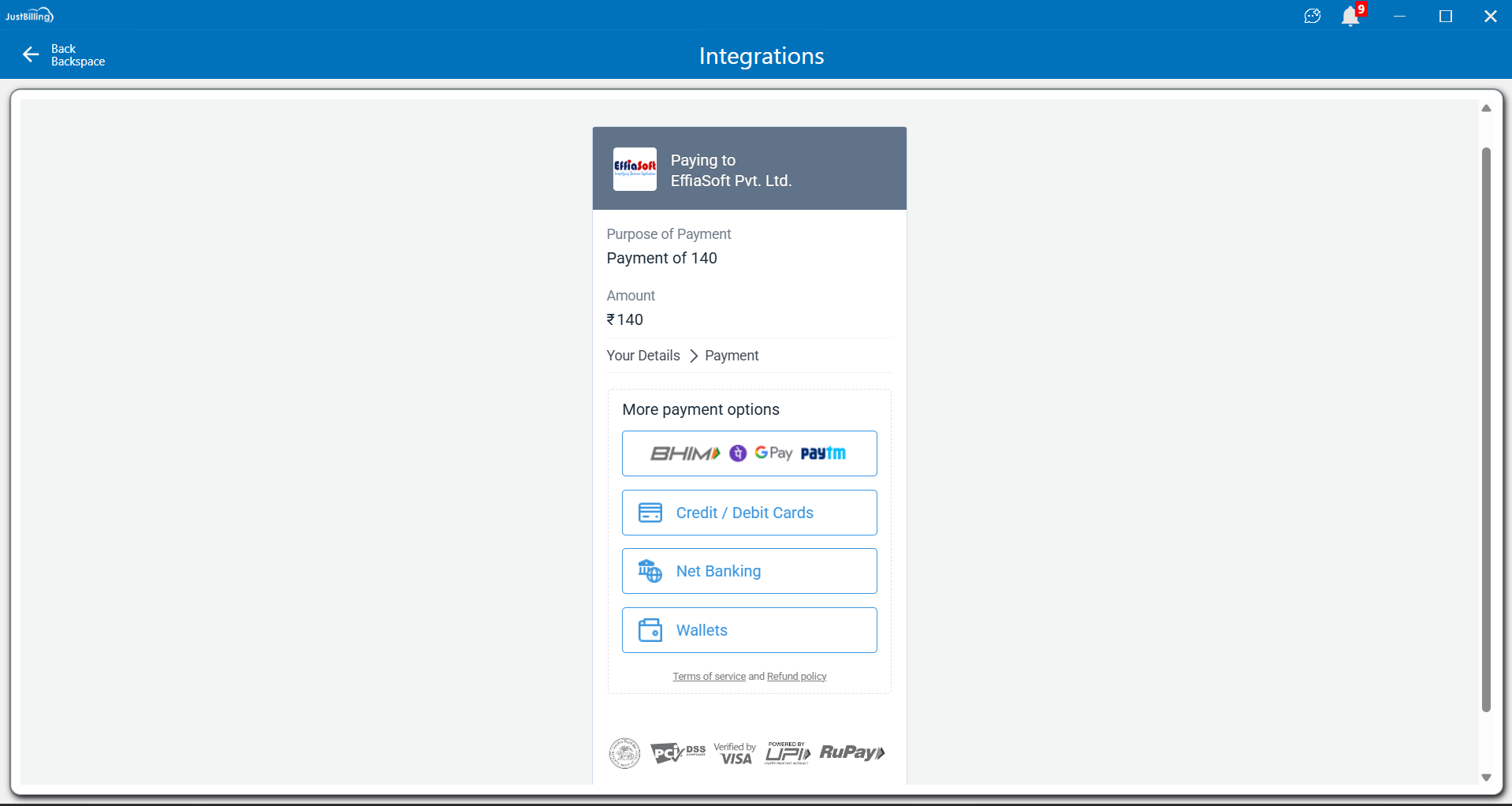Click the wallet icon
Screen dimensions: 1512x806
pyautogui.click(x=650, y=630)
